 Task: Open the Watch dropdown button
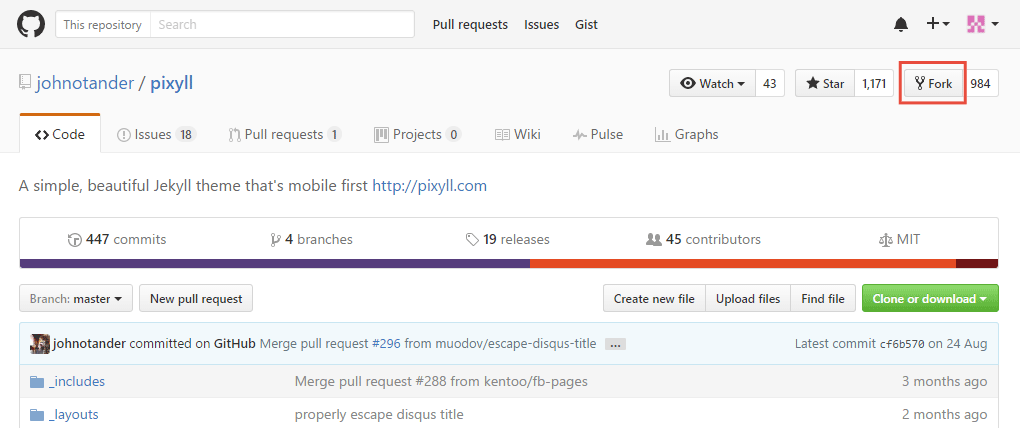point(712,83)
